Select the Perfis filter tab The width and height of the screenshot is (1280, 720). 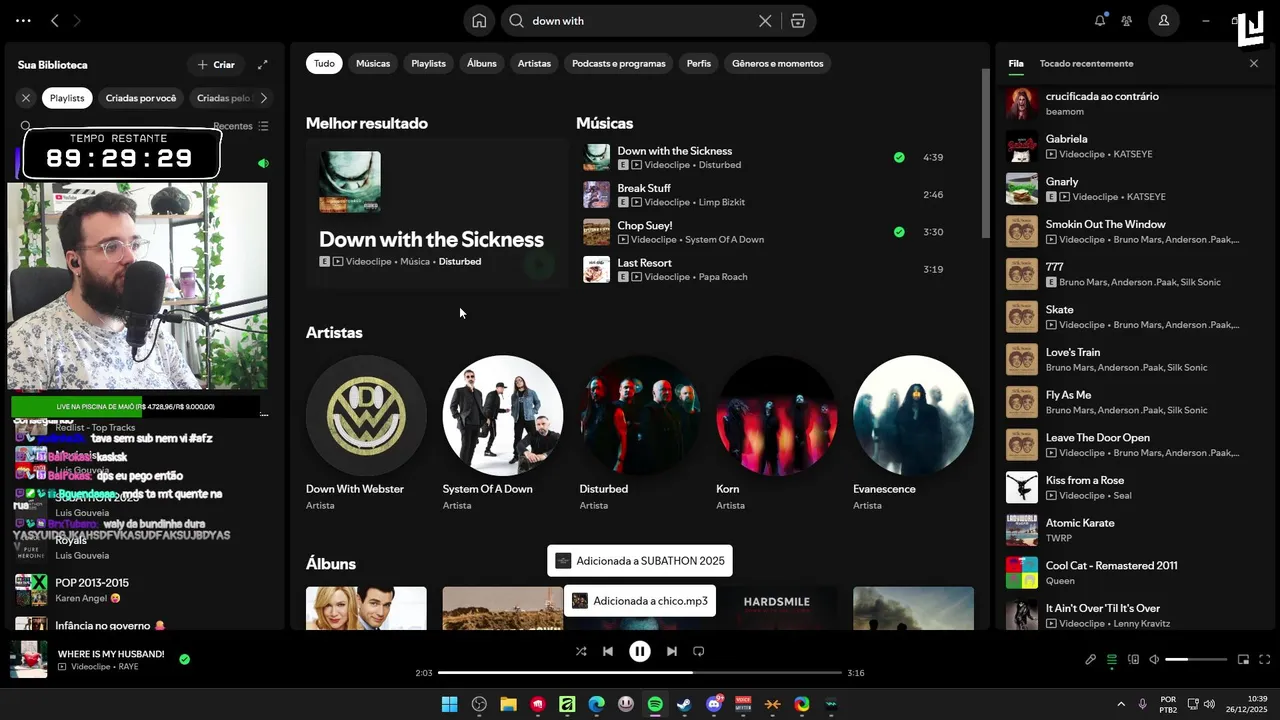click(699, 63)
